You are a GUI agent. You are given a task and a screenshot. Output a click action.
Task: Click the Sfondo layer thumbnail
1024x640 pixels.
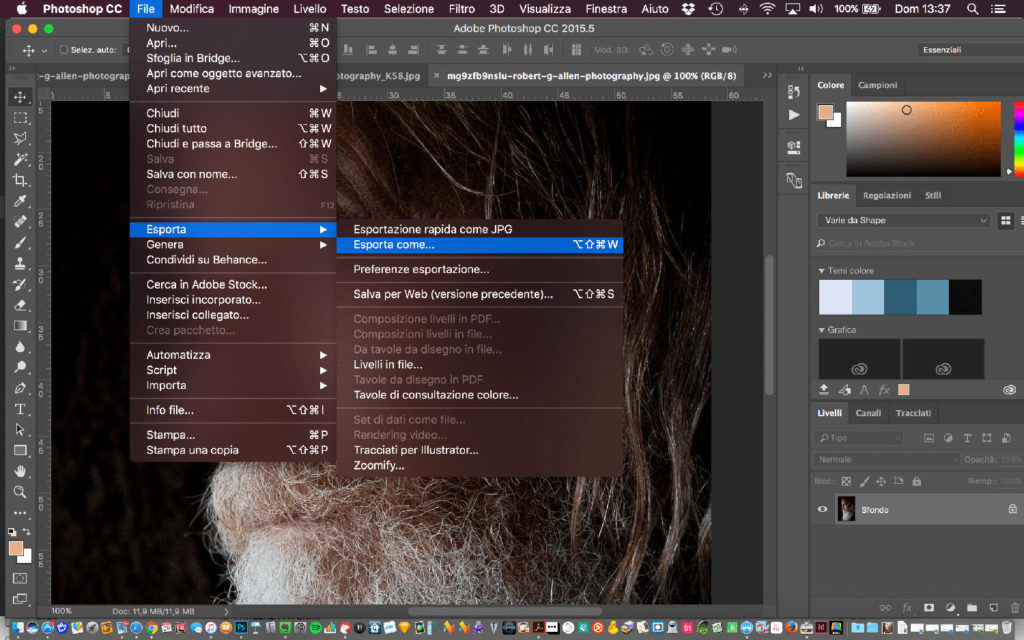click(x=846, y=509)
